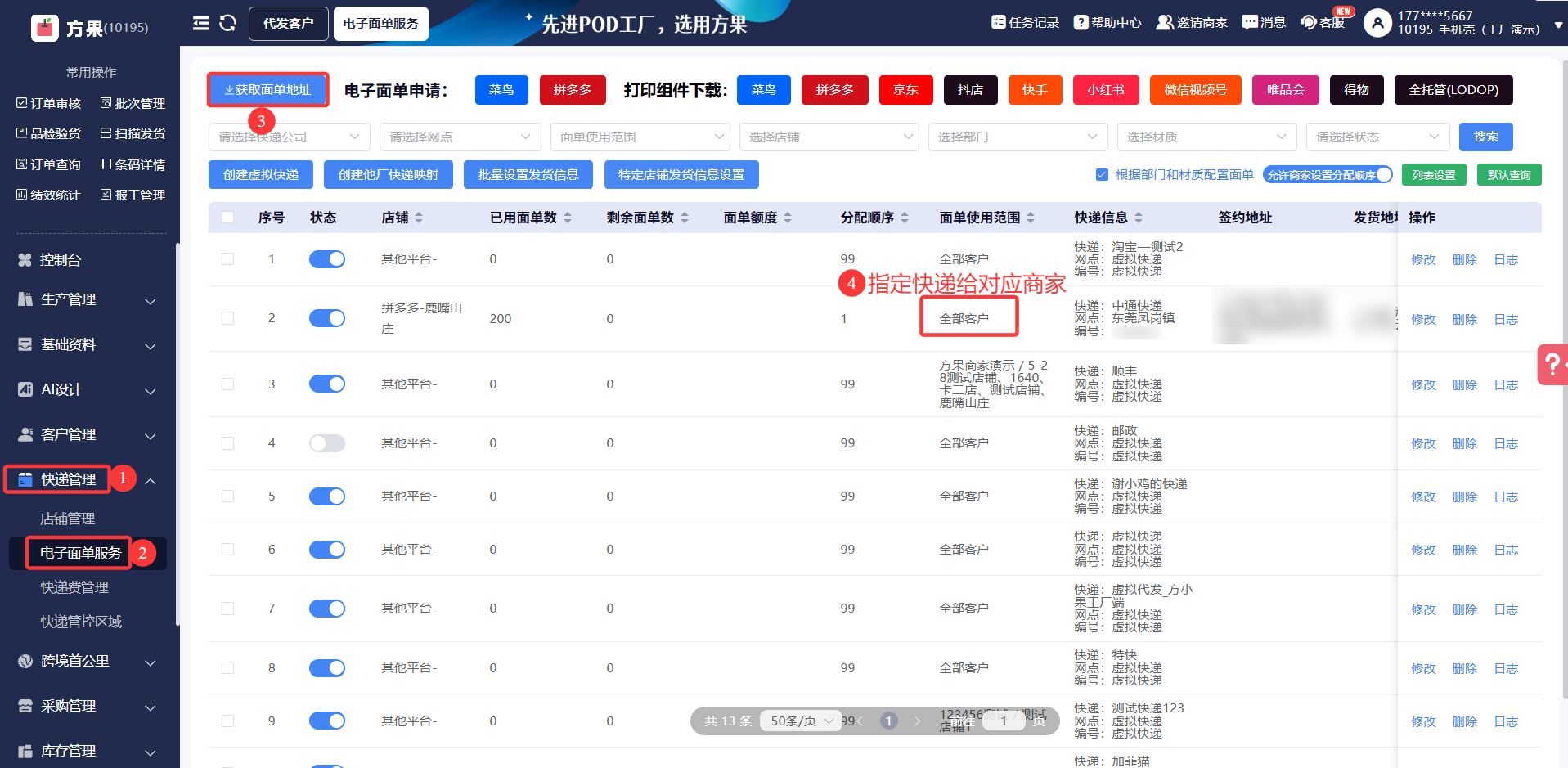1568x768 pixels.
Task: Open 帮助中心 help center question icon
Action: click(1081, 22)
